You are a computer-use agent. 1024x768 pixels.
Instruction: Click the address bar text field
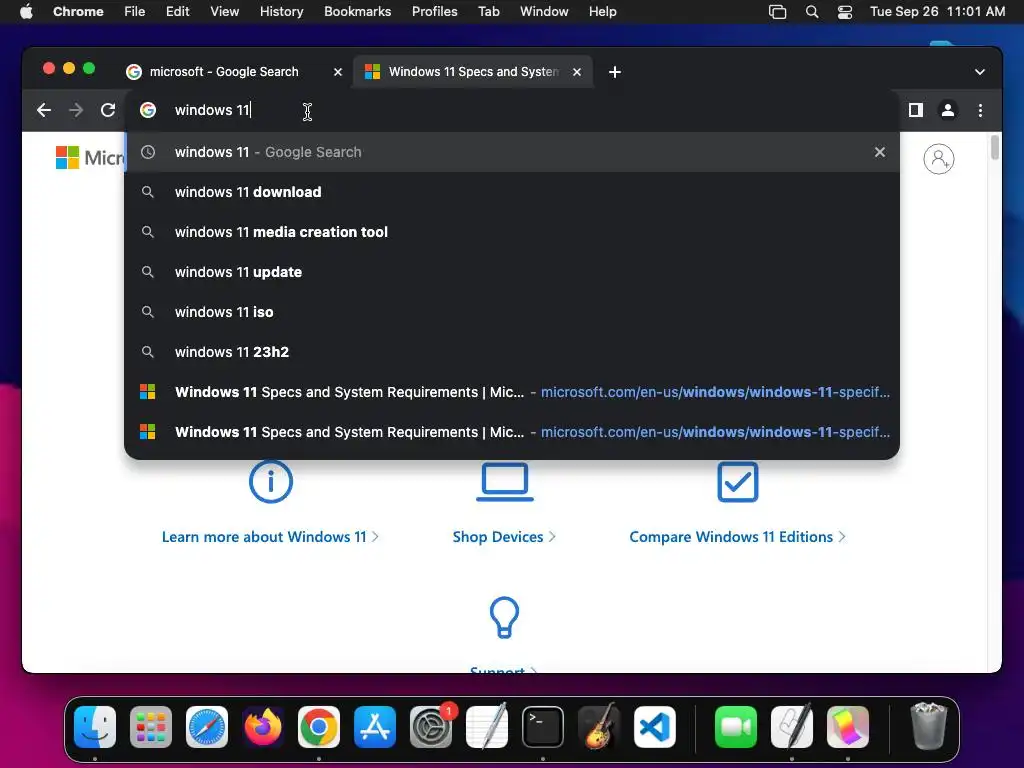[511, 110]
